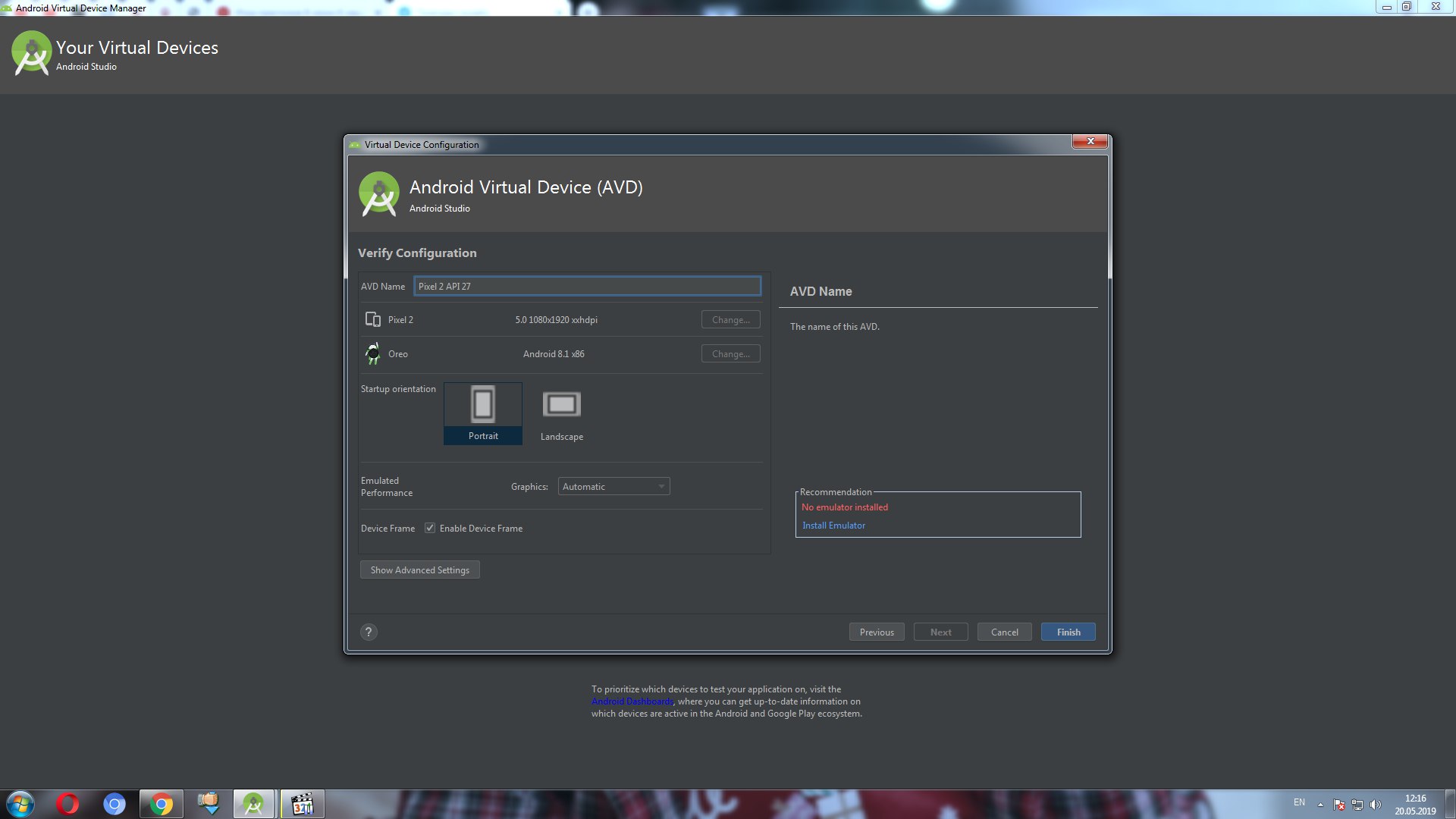Select the Portrait orientation thumbnail
Image resolution: width=1456 pixels, height=819 pixels.
coord(483,413)
